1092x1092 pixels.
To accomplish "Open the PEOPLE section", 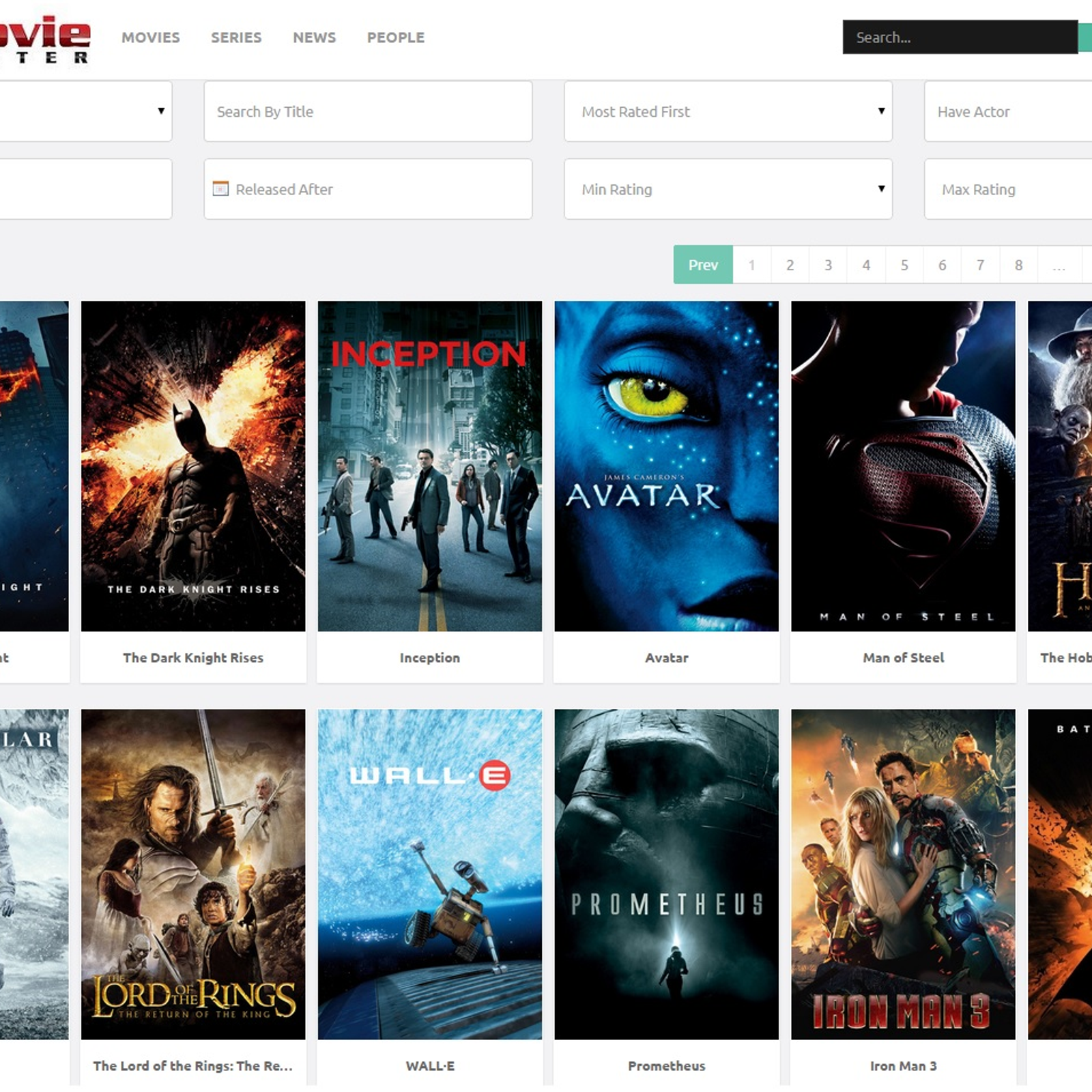I will coord(396,38).
